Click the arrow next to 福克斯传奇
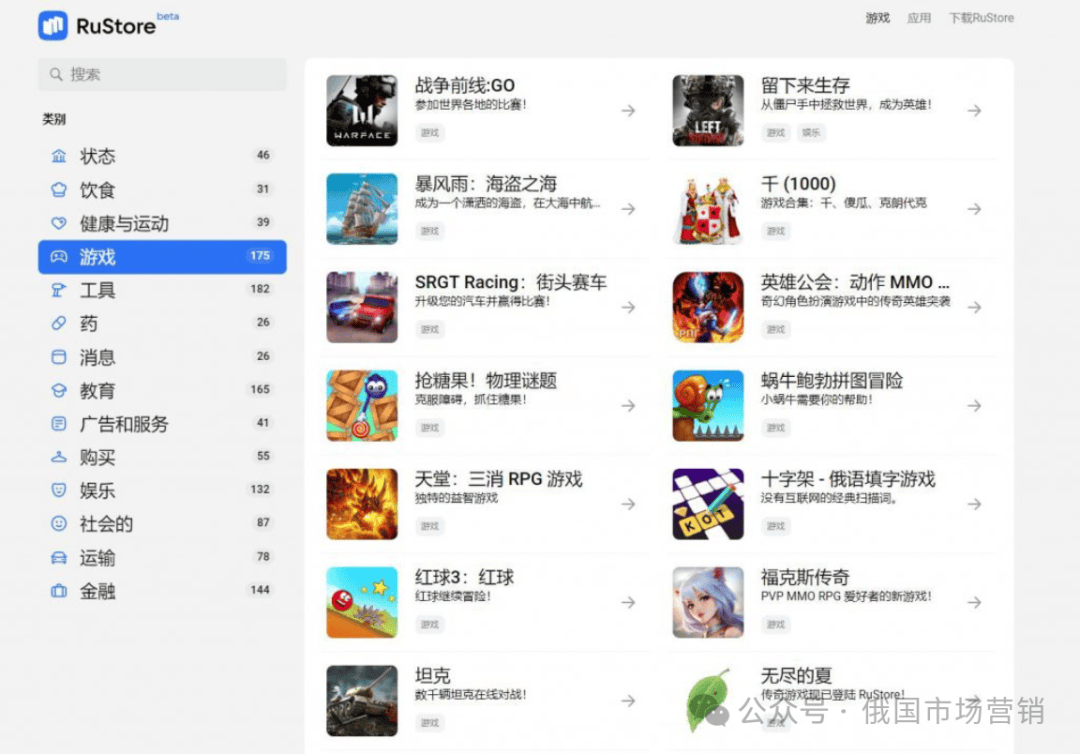This screenshot has width=1080, height=754. pyautogui.click(x=974, y=603)
